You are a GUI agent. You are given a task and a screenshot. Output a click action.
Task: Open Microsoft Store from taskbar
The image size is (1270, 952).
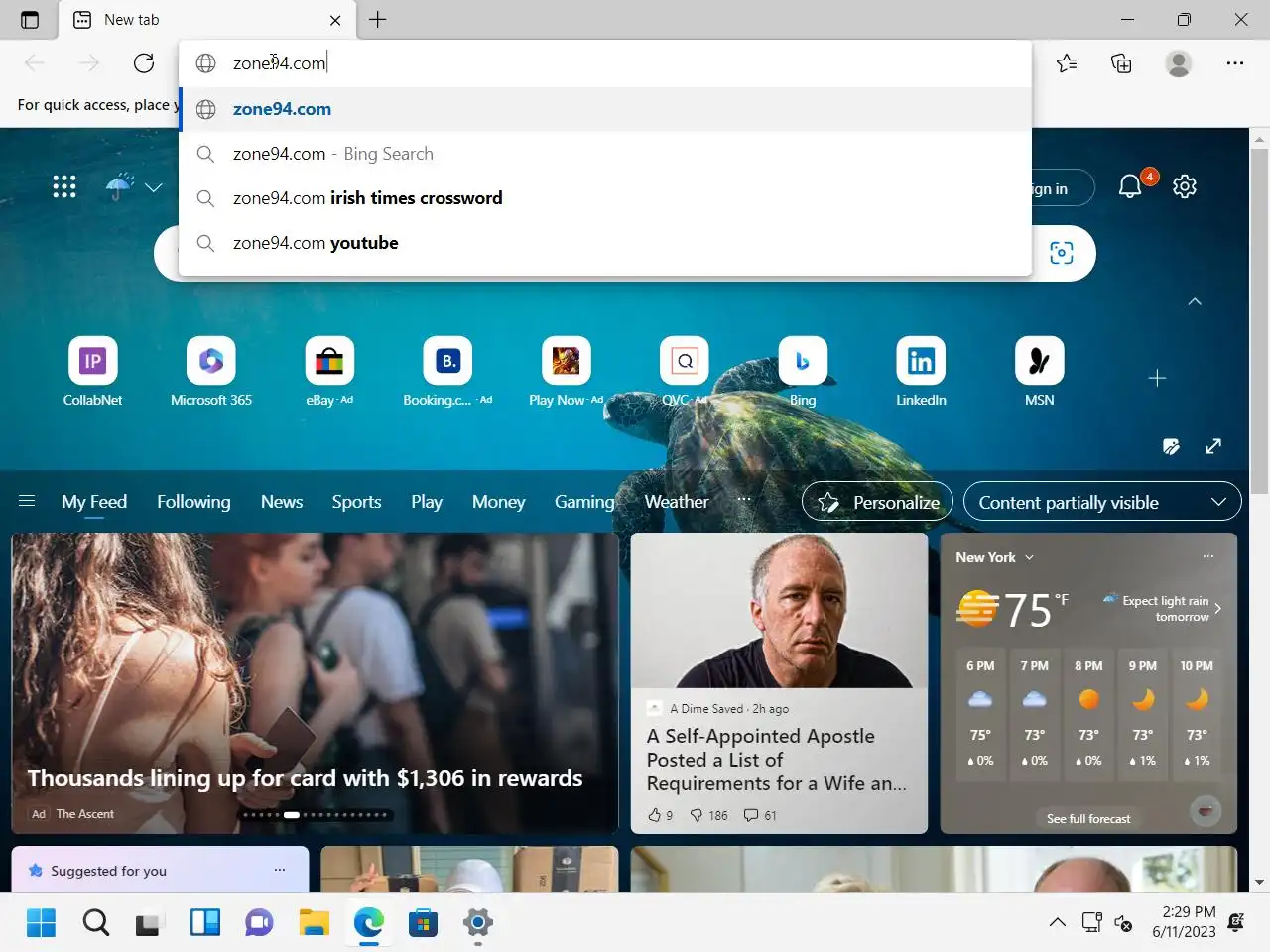coord(423,922)
